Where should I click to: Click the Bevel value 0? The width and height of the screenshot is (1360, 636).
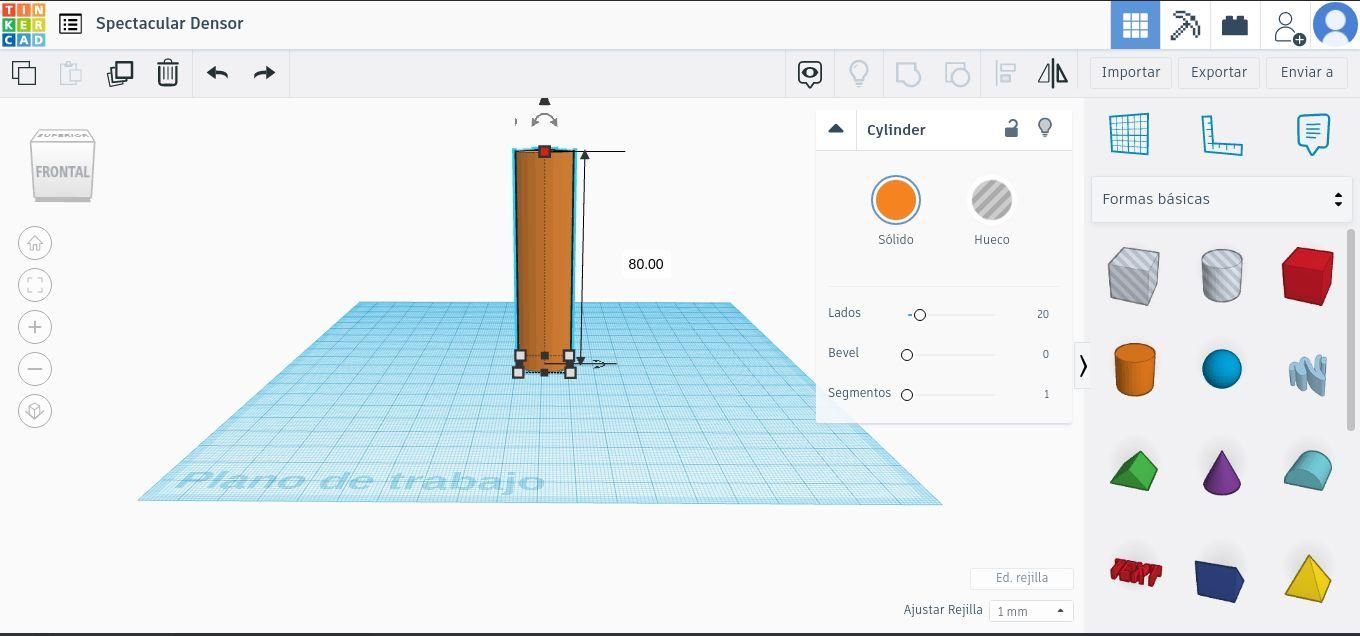(x=1046, y=354)
